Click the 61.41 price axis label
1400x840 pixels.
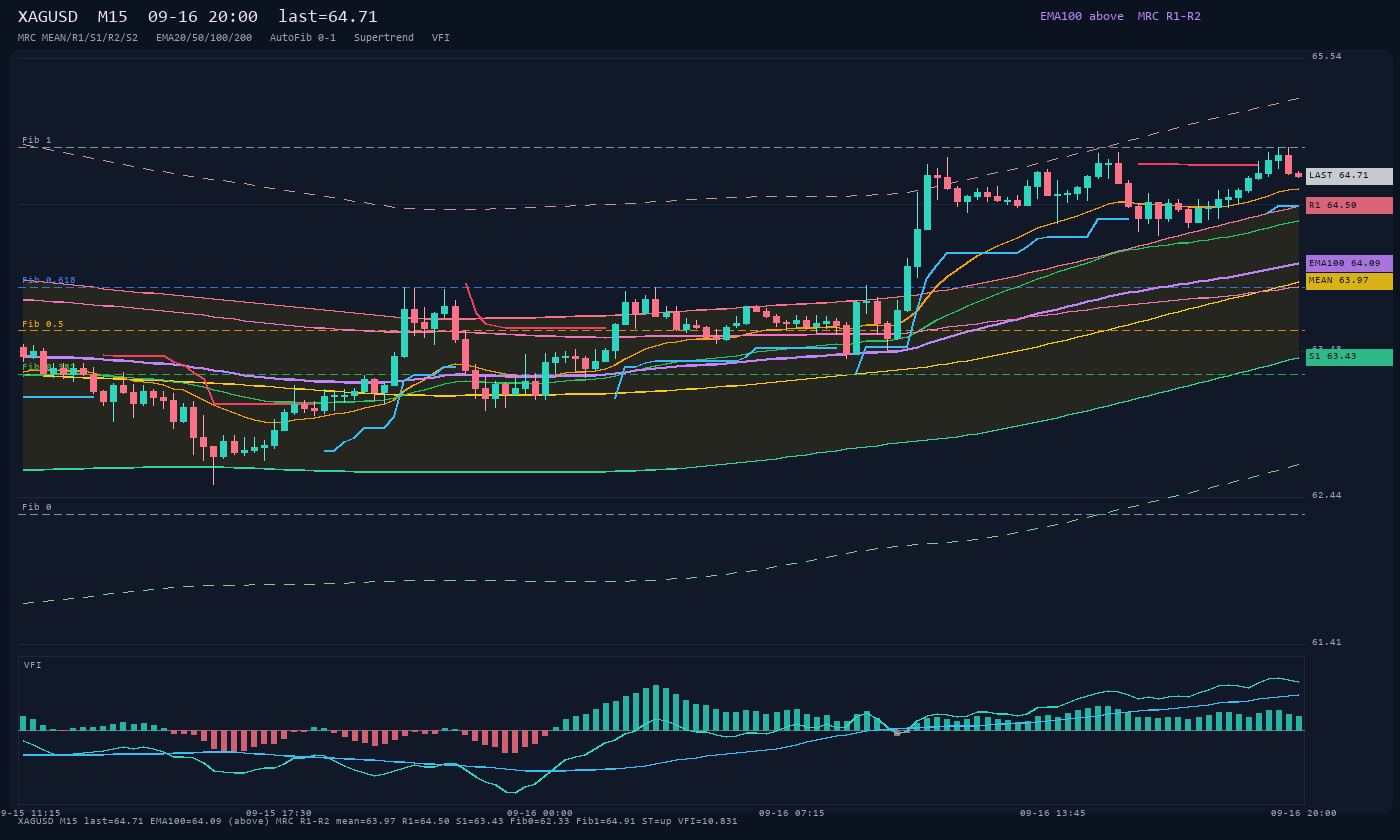(1327, 642)
